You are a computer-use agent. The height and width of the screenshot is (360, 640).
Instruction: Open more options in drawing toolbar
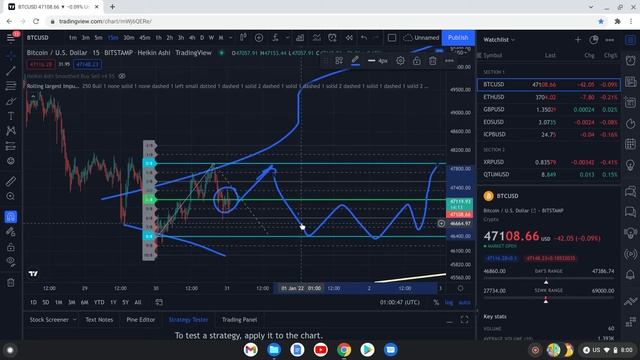449,60
